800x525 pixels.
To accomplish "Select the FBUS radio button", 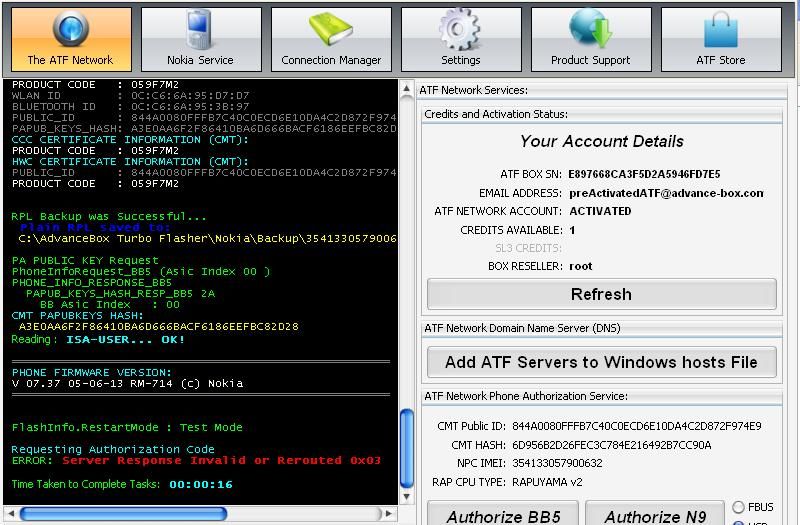I will [x=739, y=508].
